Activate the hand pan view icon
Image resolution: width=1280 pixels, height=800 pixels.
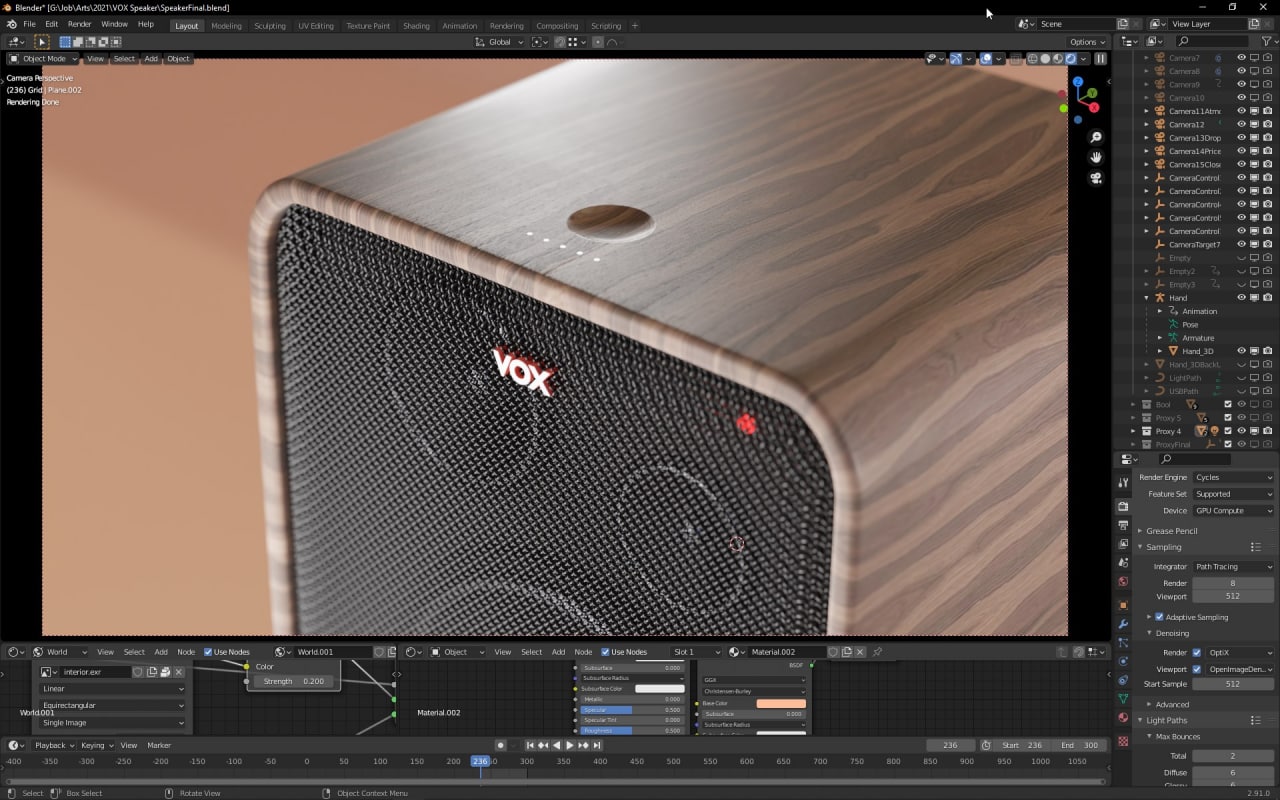1096,157
